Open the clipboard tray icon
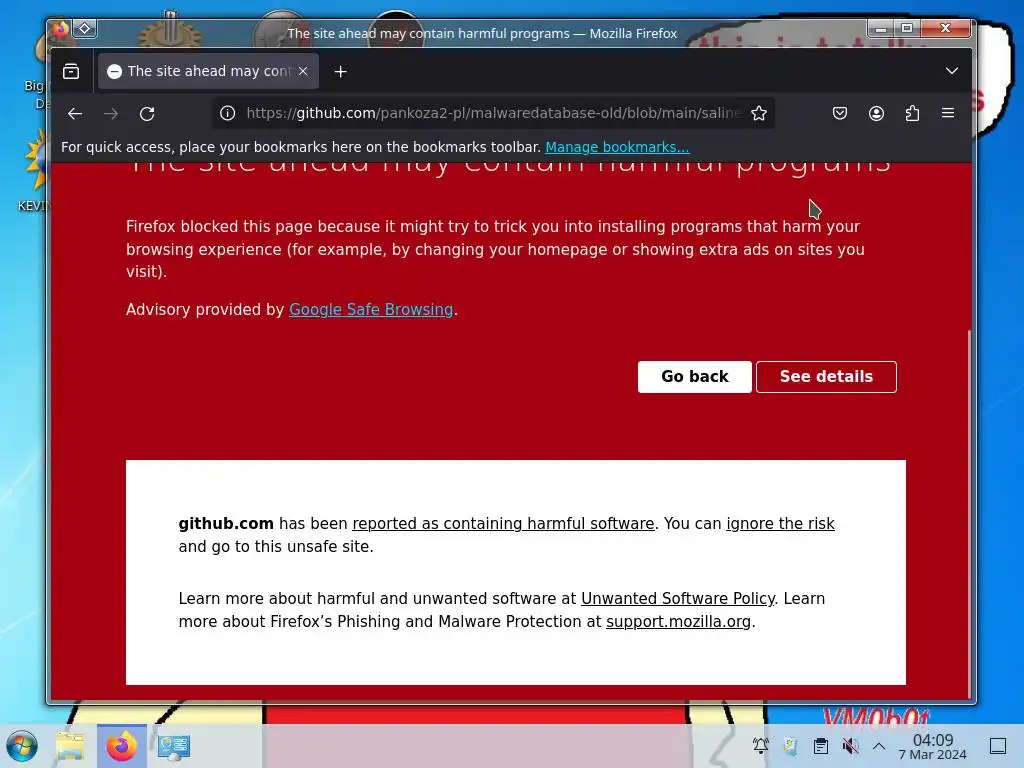The width and height of the screenshot is (1024, 768). pos(821,746)
